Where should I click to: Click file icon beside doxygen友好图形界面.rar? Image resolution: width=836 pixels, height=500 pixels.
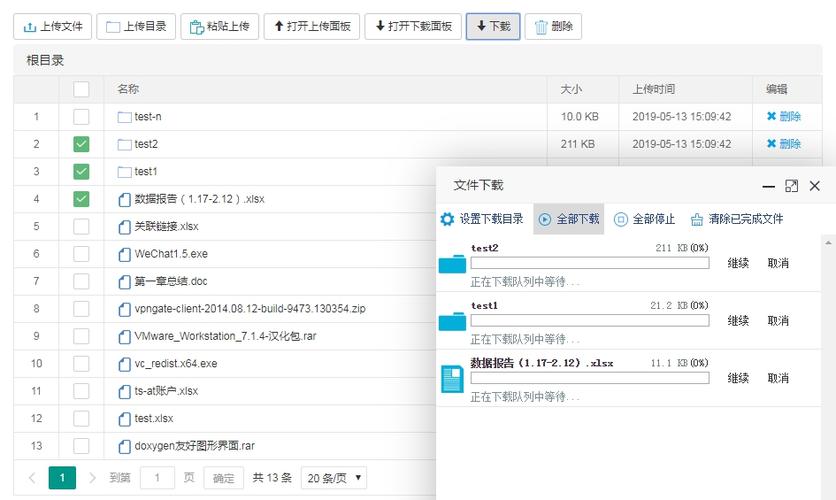(124, 447)
